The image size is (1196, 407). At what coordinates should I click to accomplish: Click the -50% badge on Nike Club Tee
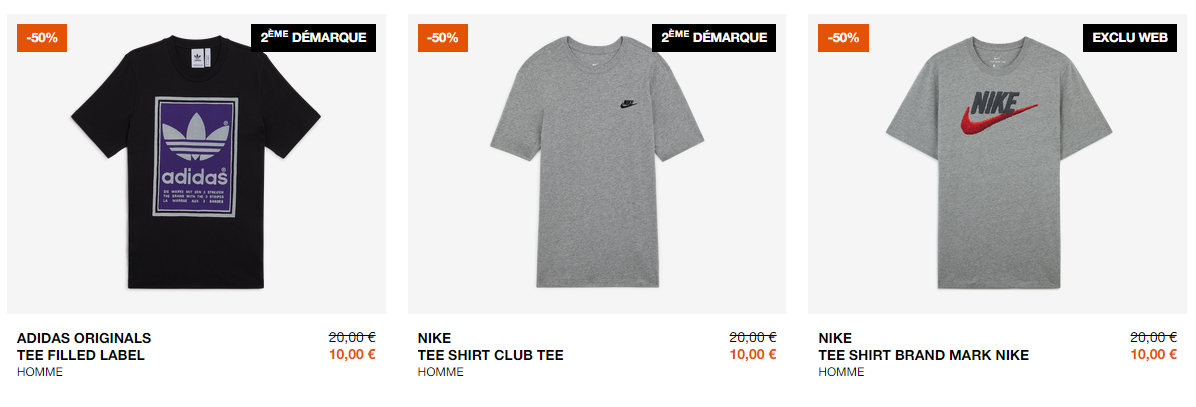click(442, 37)
